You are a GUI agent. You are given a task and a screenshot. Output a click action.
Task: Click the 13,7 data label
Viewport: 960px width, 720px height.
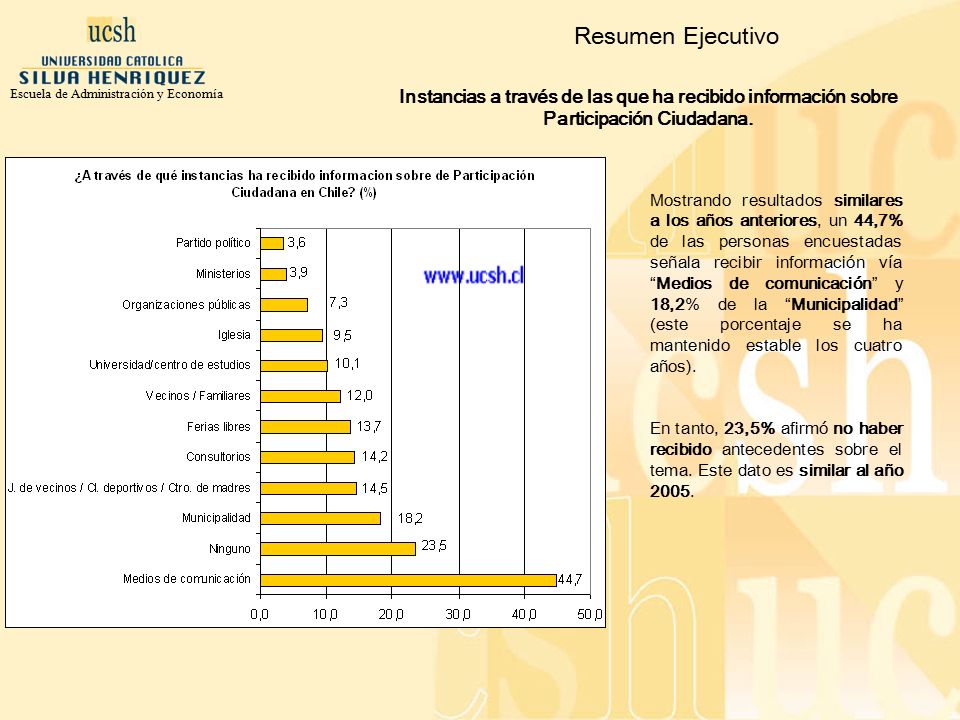pos(369,426)
